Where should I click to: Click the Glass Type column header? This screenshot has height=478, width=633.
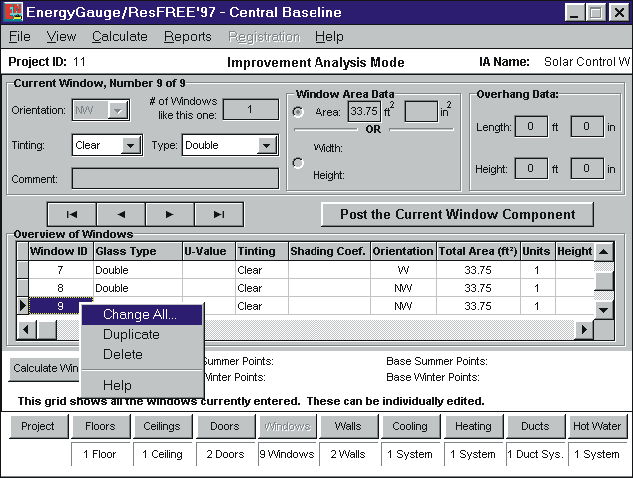(x=138, y=252)
